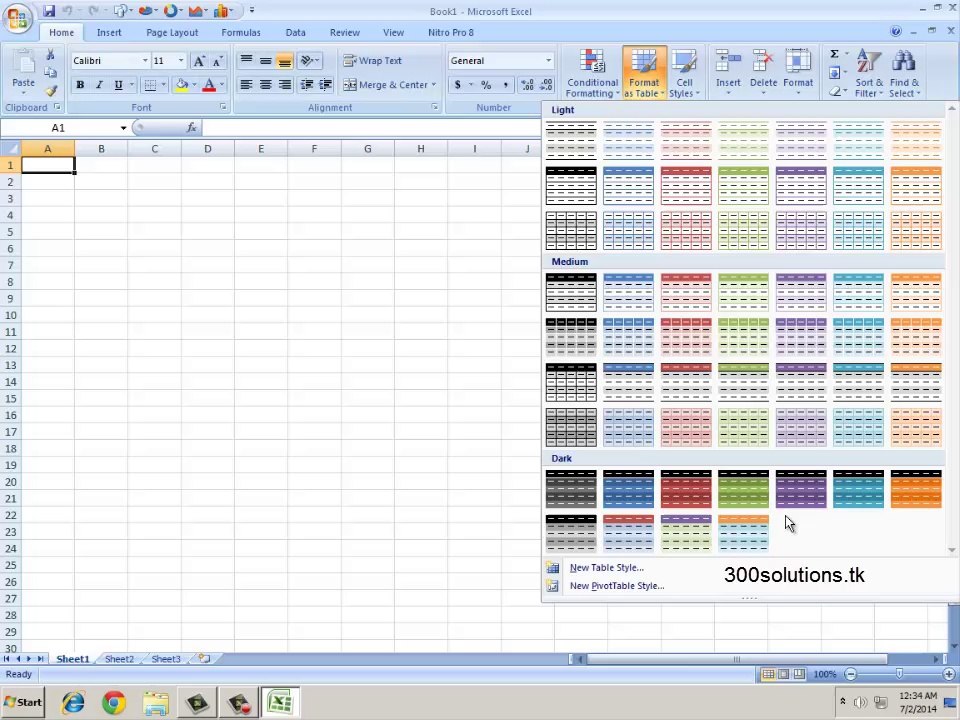Click the Windows Start button
The width and height of the screenshot is (960, 720).
click(x=24, y=702)
